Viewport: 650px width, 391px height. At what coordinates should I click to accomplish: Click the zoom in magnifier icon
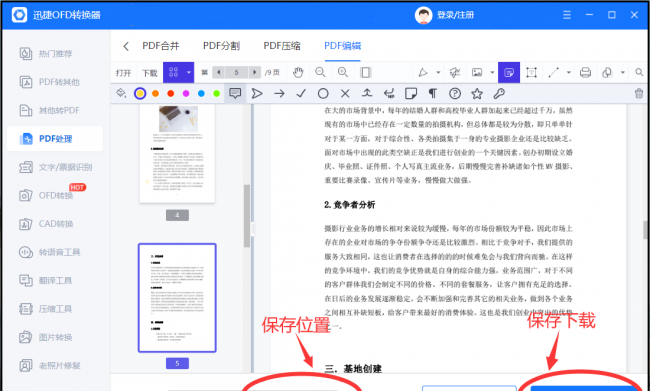(342, 73)
